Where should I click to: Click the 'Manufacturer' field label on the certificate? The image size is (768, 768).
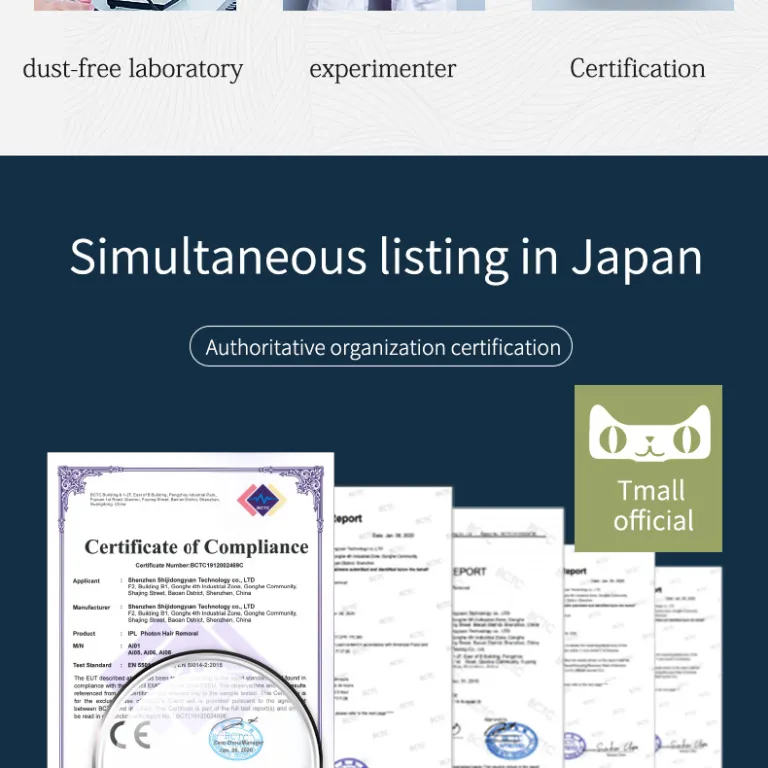pyautogui.click(x=91, y=607)
